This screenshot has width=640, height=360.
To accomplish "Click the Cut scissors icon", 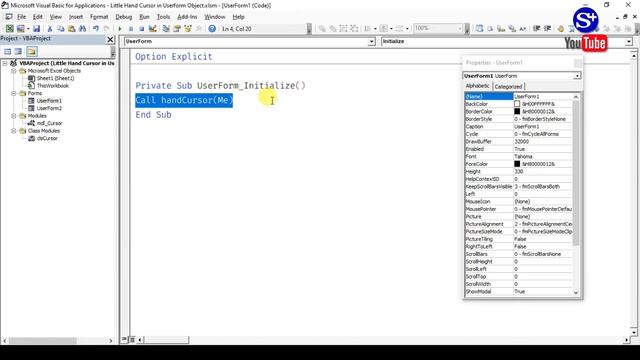I will click(x=50, y=29).
